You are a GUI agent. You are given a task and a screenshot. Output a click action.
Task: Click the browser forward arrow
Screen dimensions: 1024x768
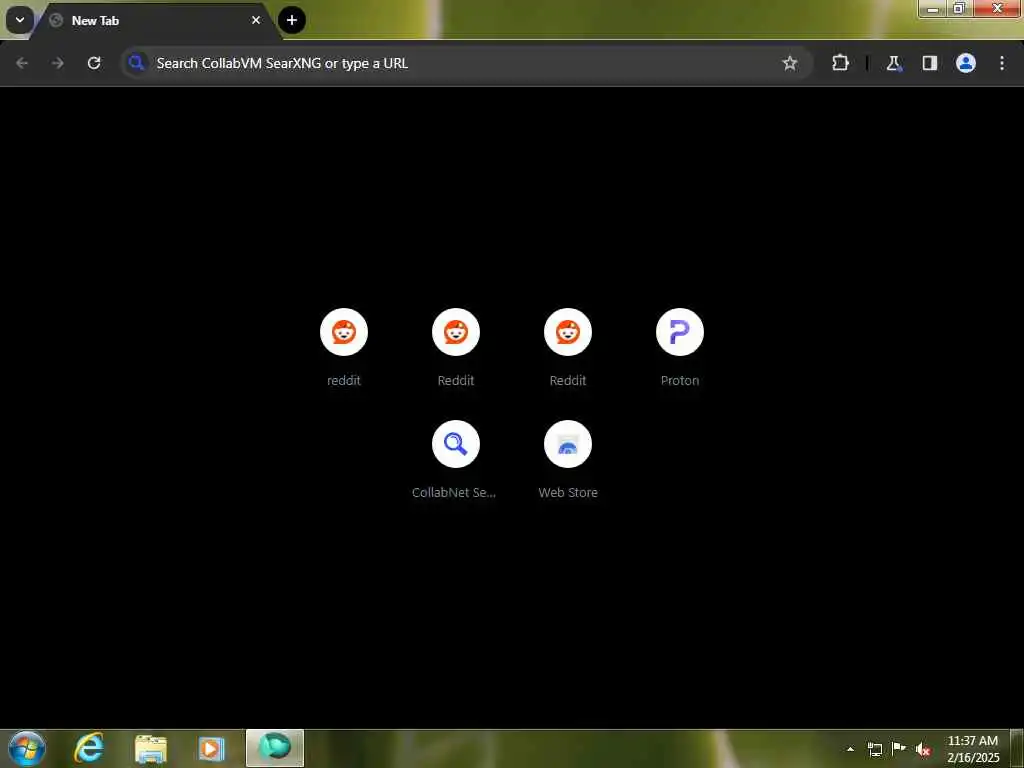(x=57, y=63)
